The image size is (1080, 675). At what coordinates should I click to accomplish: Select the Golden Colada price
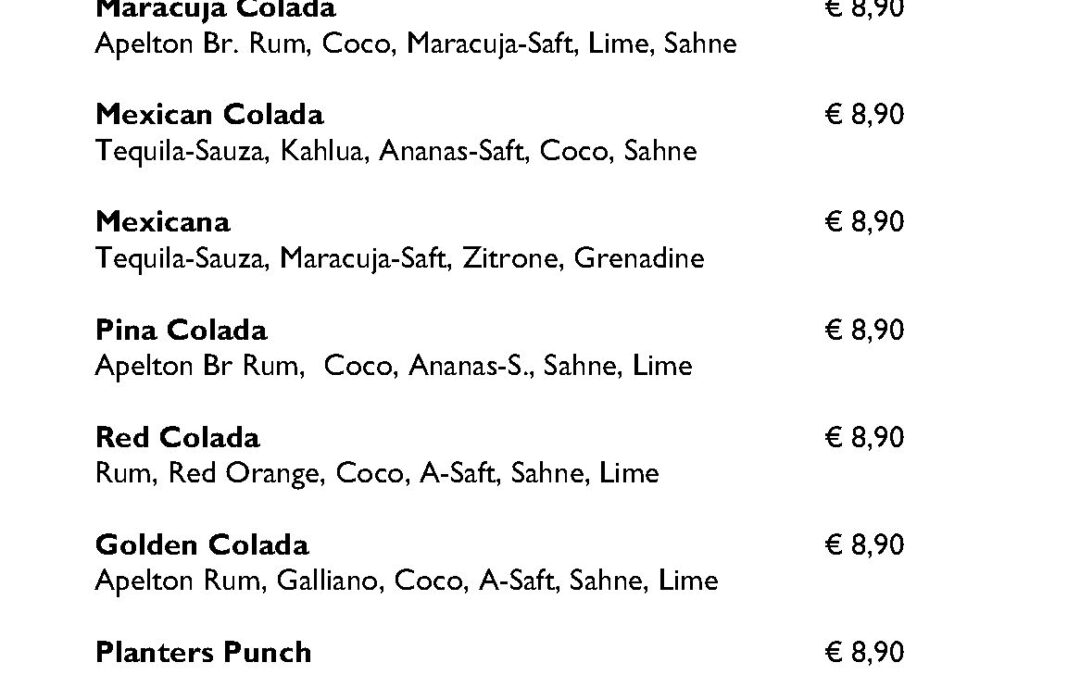pyautogui.click(x=864, y=545)
